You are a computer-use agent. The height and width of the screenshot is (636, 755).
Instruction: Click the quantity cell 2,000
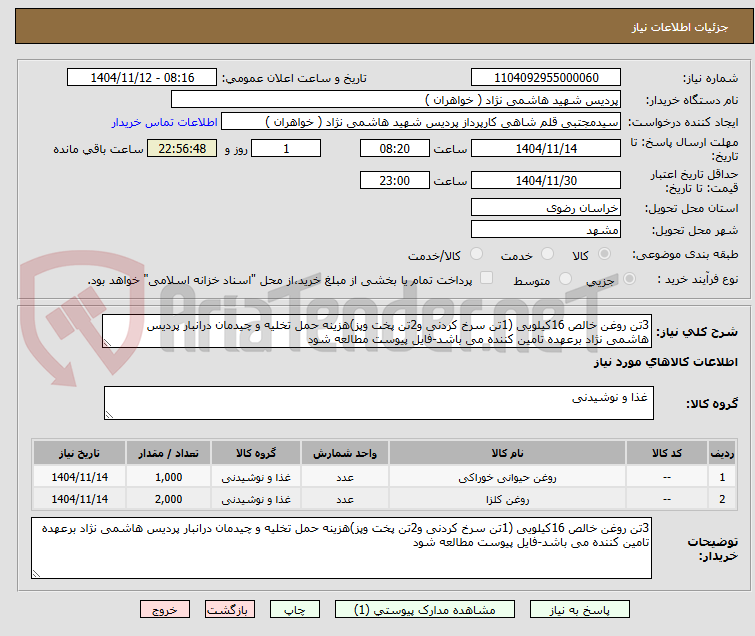(169, 499)
